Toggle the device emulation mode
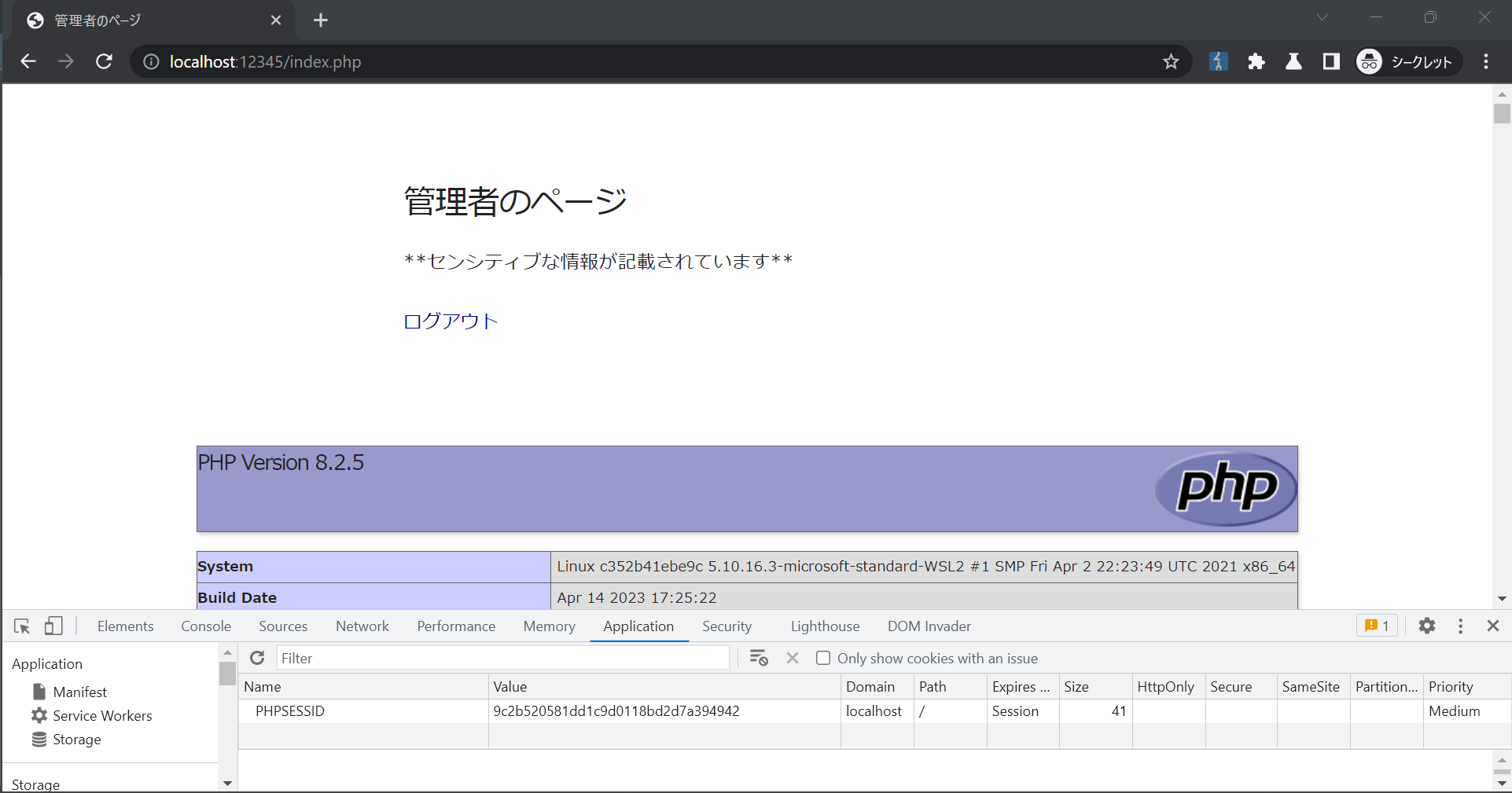This screenshot has width=1512, height=793. pos(53,626)
